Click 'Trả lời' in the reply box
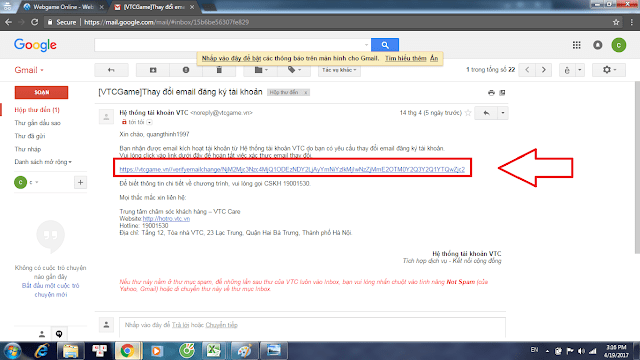640x360 pixels. [x=180, y=325]
